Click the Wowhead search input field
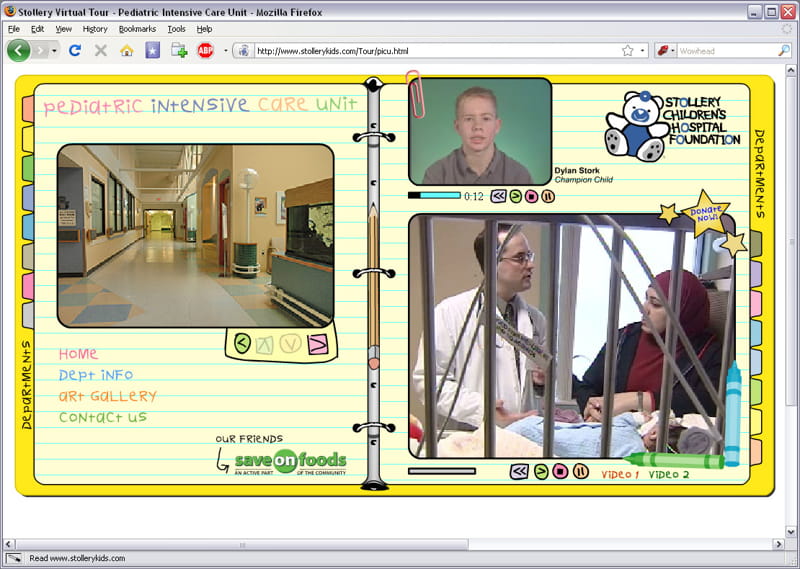Viewport: 800px width, 569px height. pos(727,51)
